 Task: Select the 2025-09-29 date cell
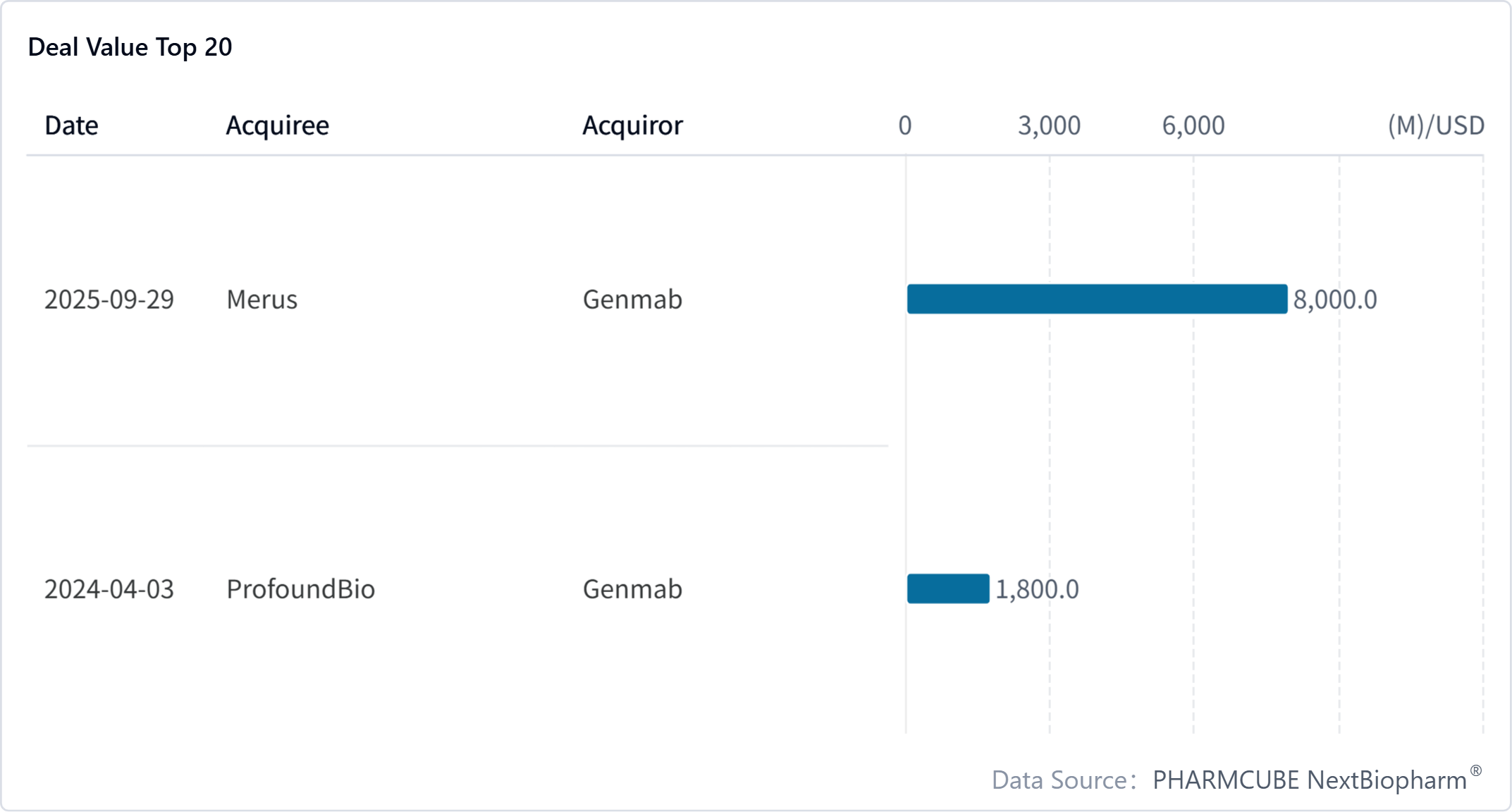click(x=109, y=300)
